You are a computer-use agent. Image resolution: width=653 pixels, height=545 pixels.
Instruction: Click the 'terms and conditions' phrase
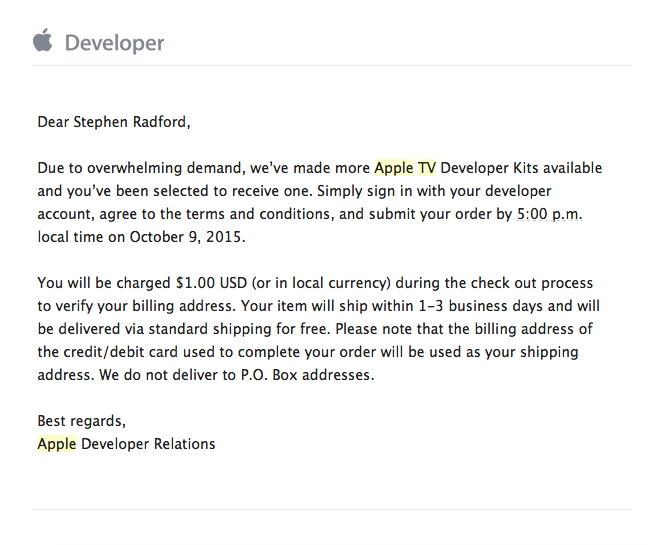pyautogui.click(x=259, y=214)
